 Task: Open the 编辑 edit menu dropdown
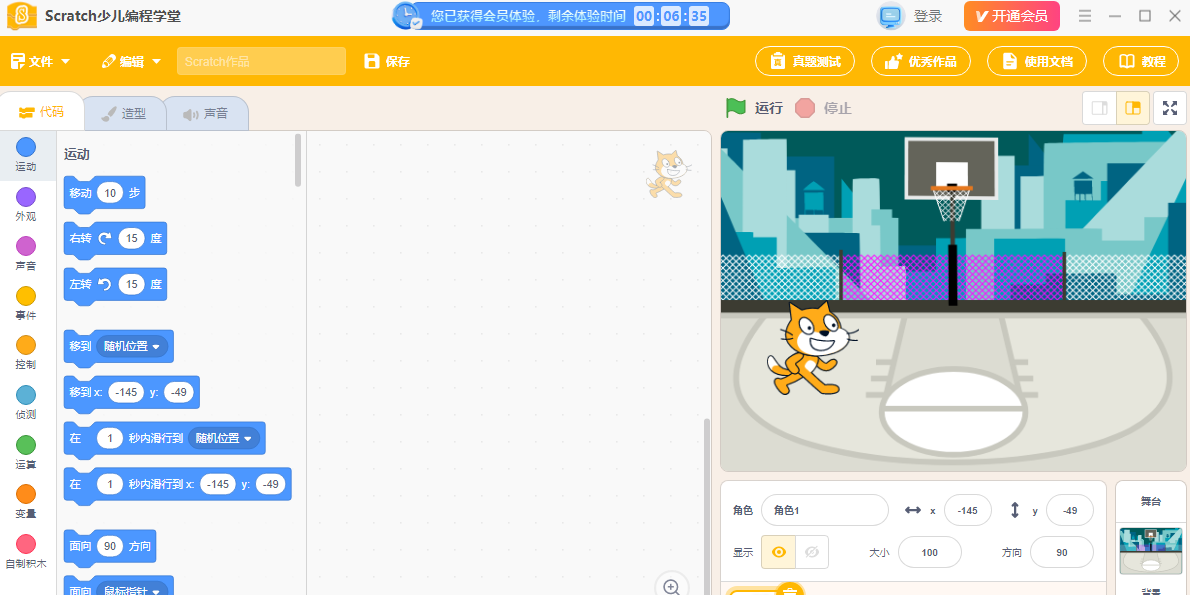[x=132, y=61]
